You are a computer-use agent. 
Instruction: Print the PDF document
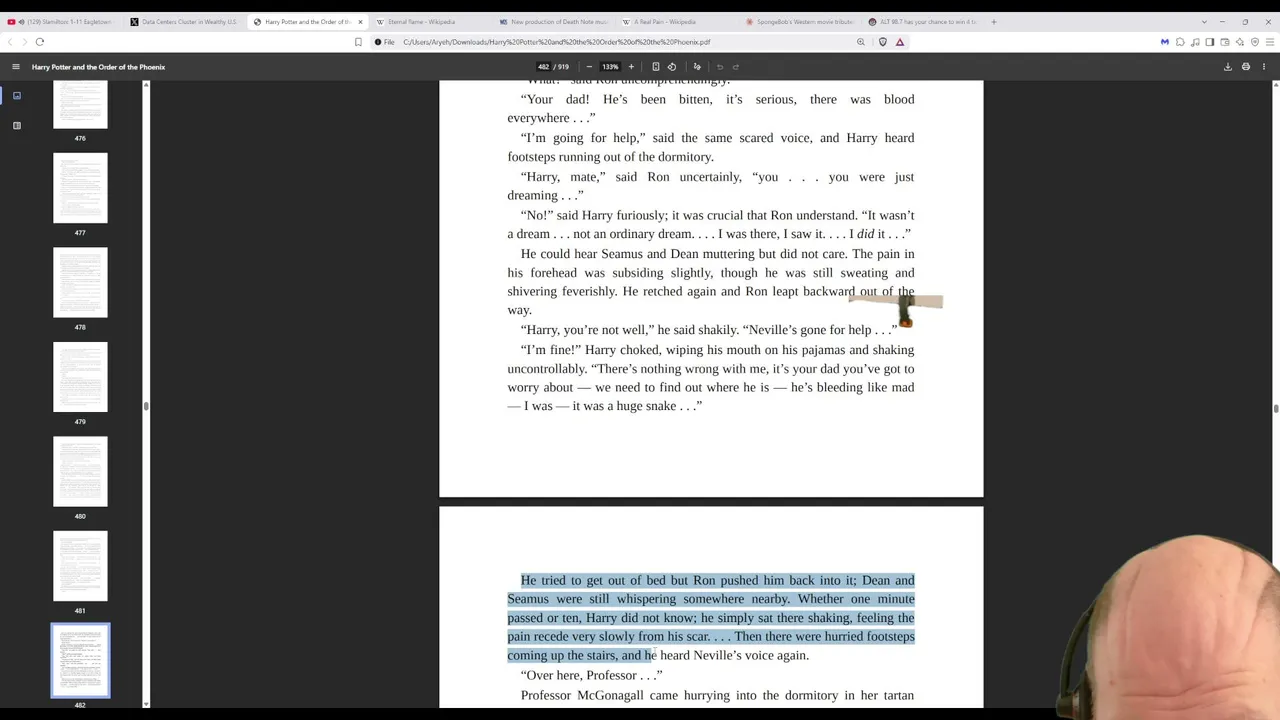1246,67
